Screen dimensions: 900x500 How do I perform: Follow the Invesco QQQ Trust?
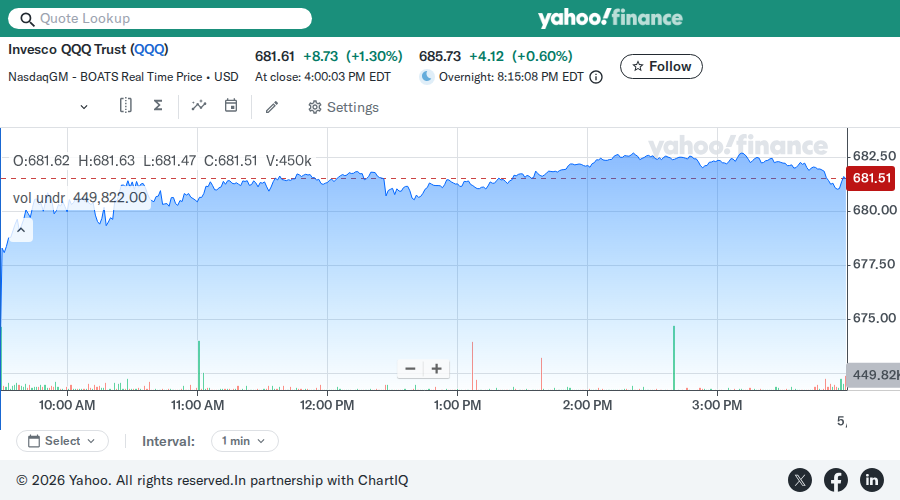coord(661,67)
